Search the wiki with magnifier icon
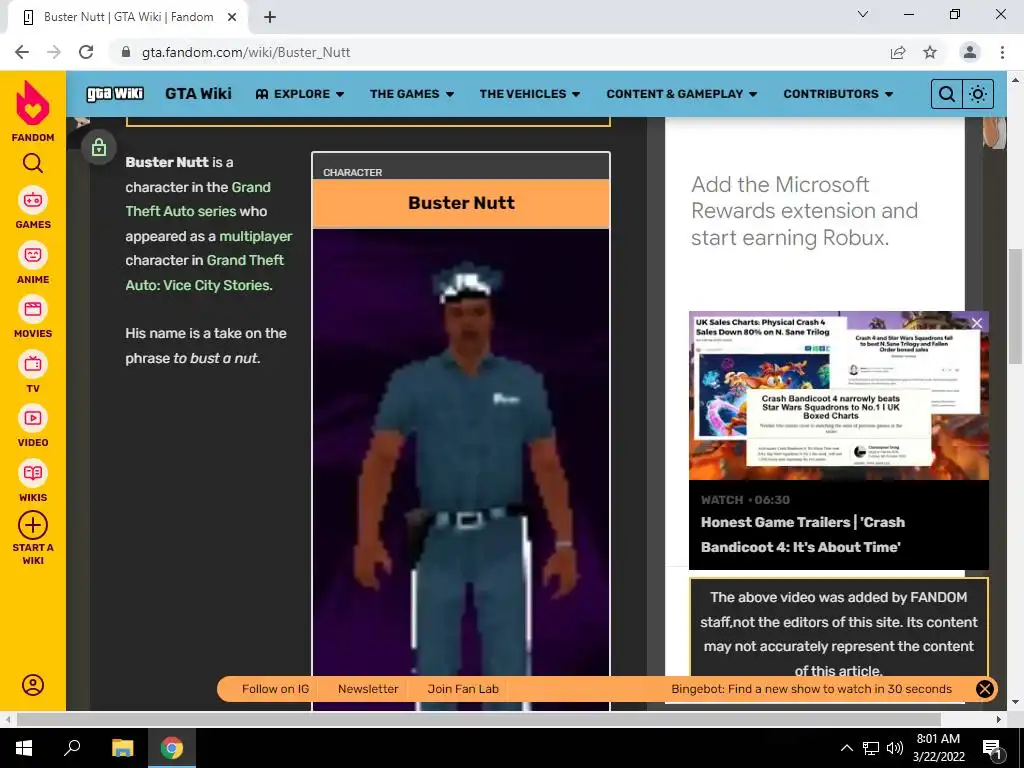This screenshot has height=768, width=1024. click(946, 94)
